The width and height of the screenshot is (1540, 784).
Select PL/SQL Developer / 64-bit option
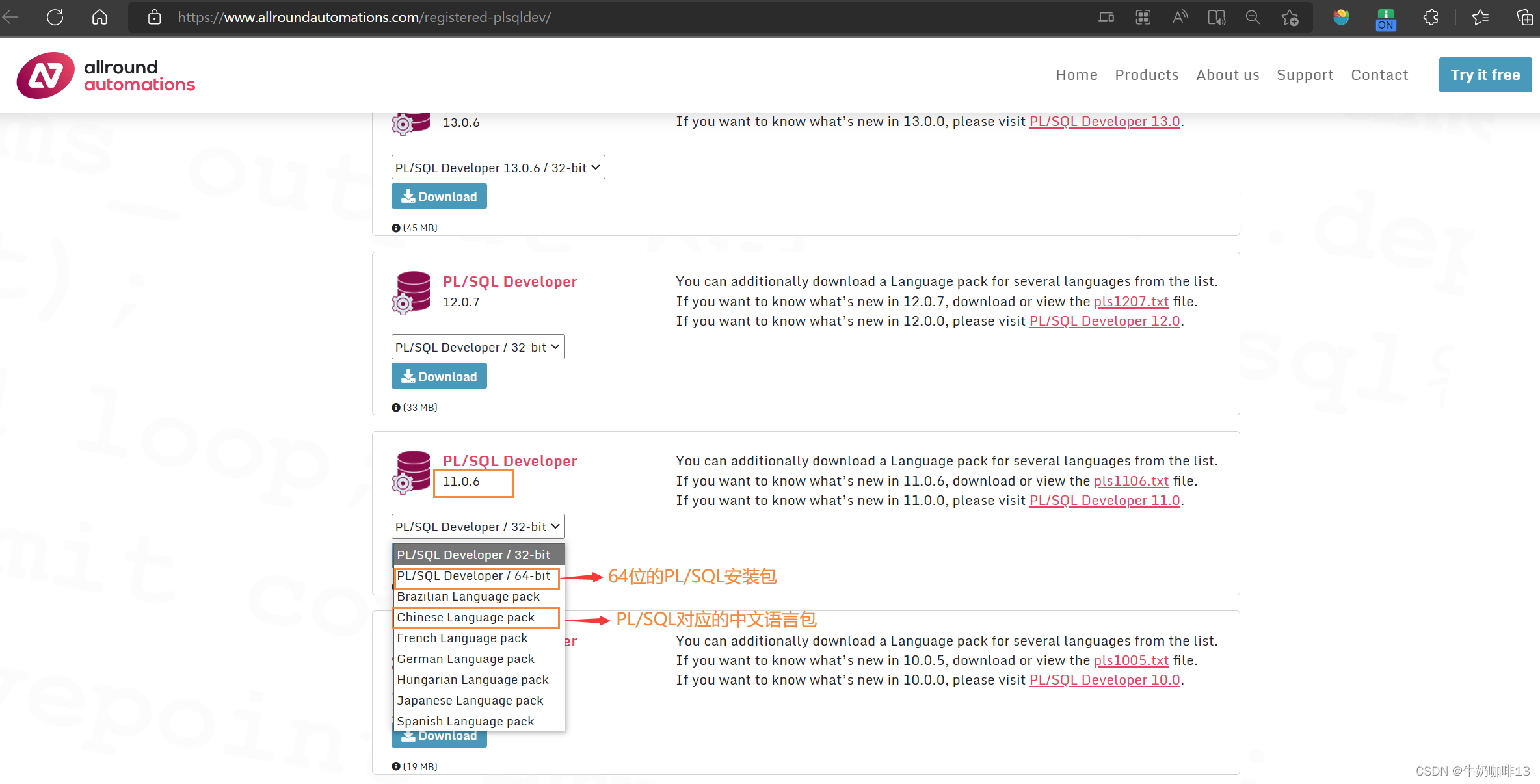point(473,576)
